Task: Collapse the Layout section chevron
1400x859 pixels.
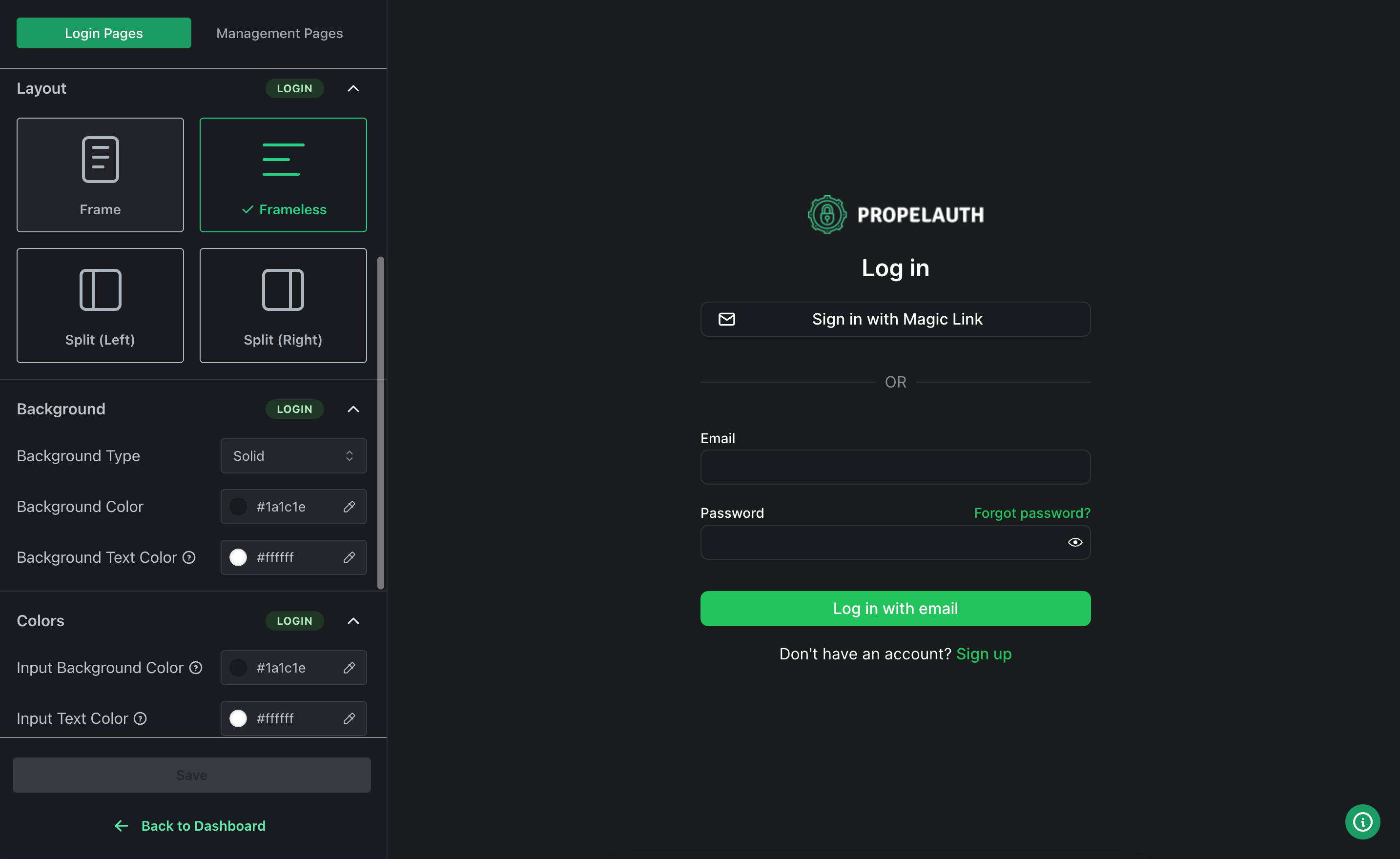Action: click(354, 89)
